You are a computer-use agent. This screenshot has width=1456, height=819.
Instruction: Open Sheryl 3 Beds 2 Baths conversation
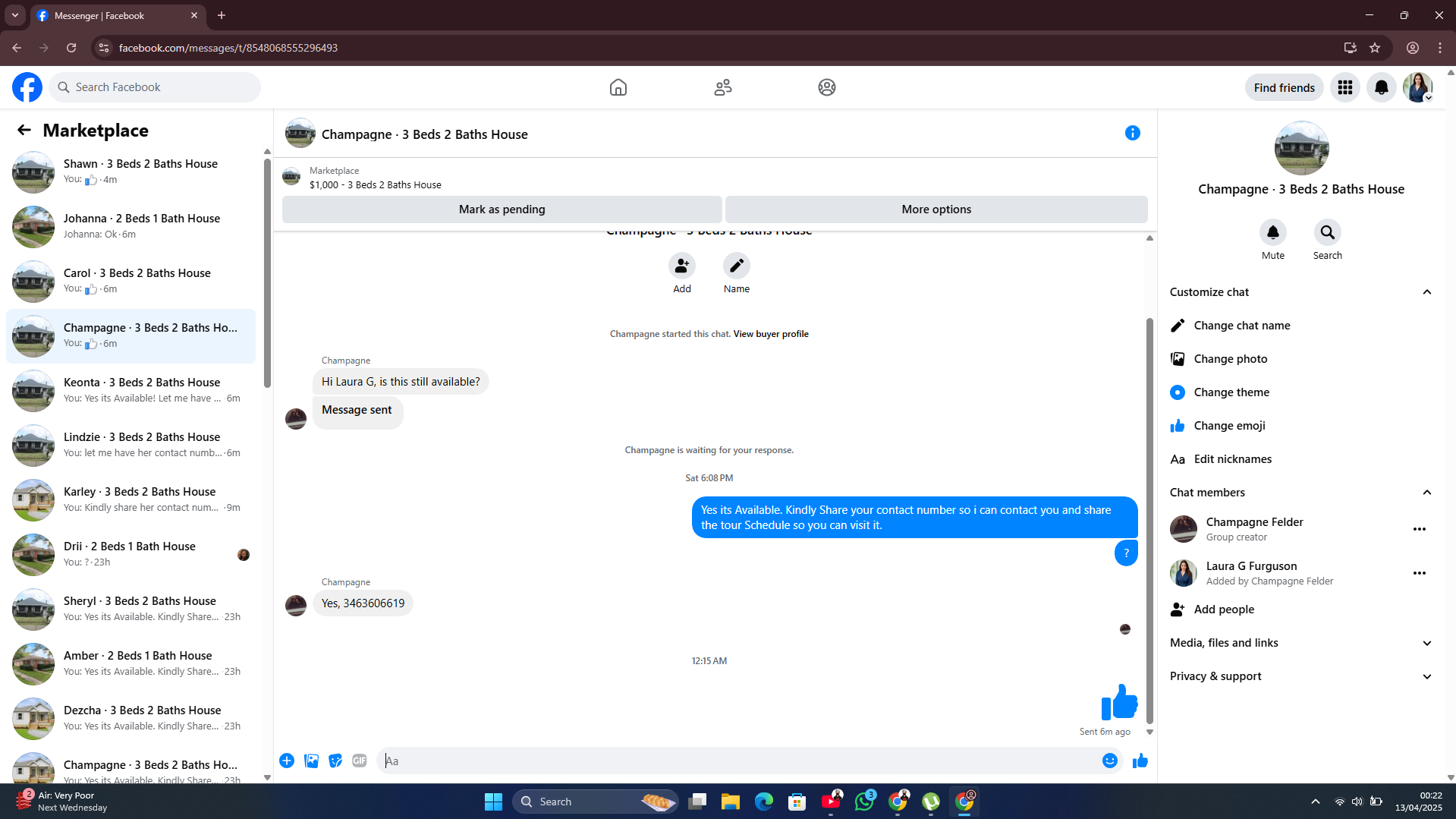pyautogui.click(x=131, y=610)
